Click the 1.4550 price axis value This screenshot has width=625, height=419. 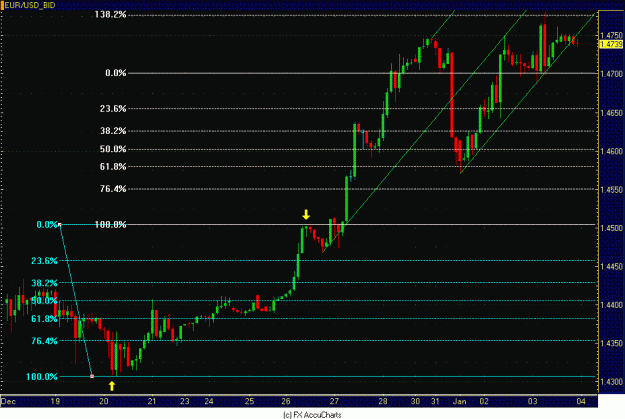coord(611,189)
